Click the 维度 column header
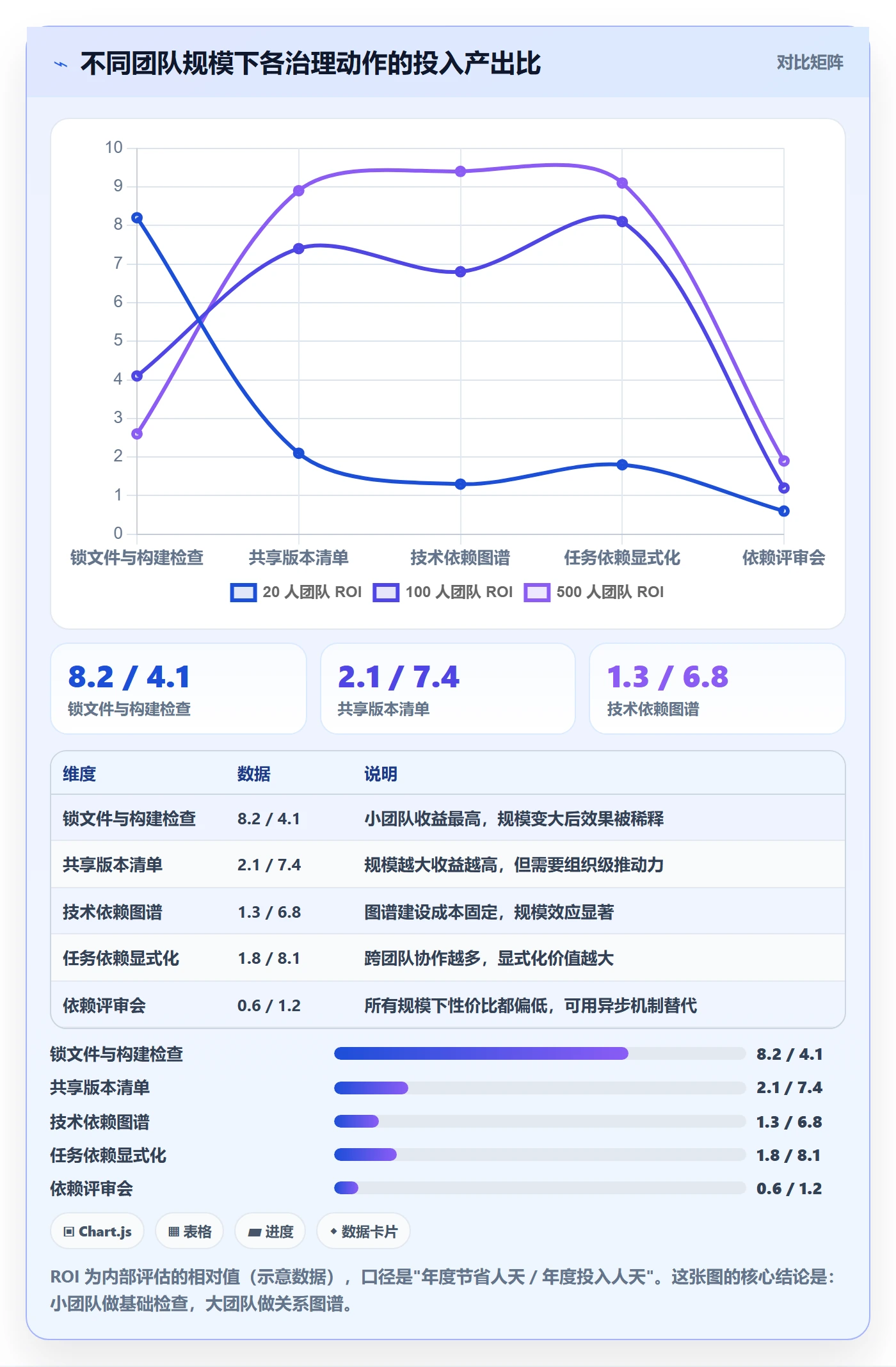This screenshot has width=896, height=1367. click(79, 774)
